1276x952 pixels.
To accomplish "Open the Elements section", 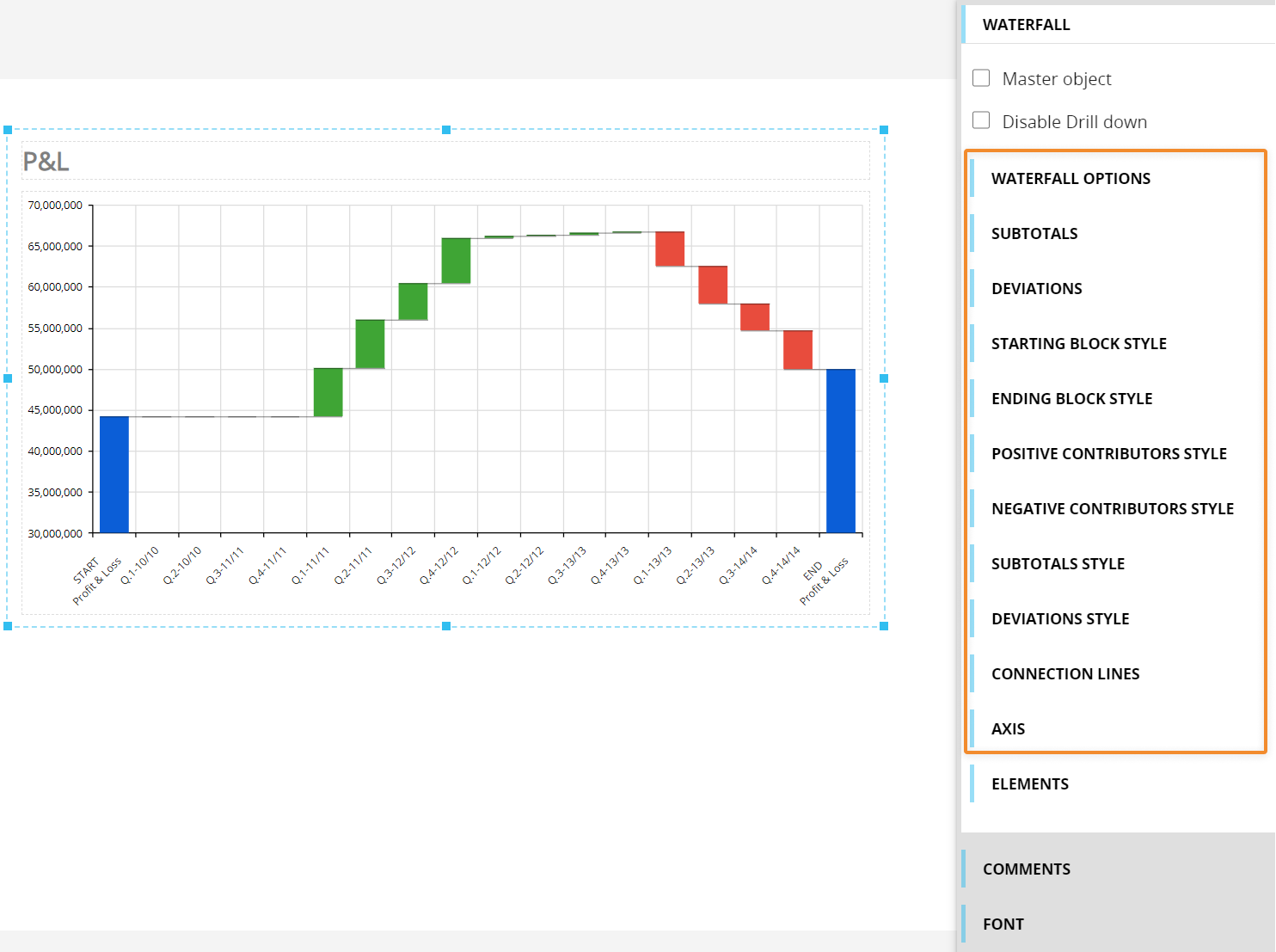I will (1029, 784).
